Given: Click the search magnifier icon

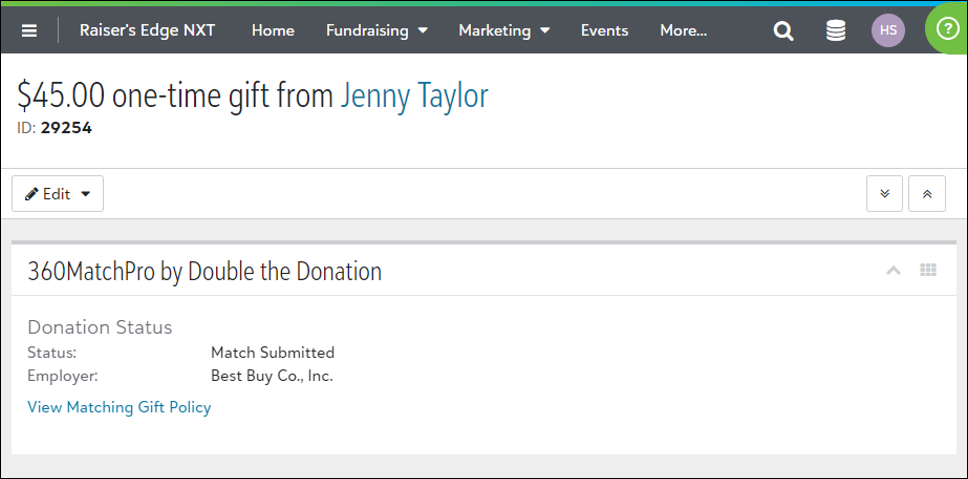Looking at the screenshot, I should (x=783, y=30).
